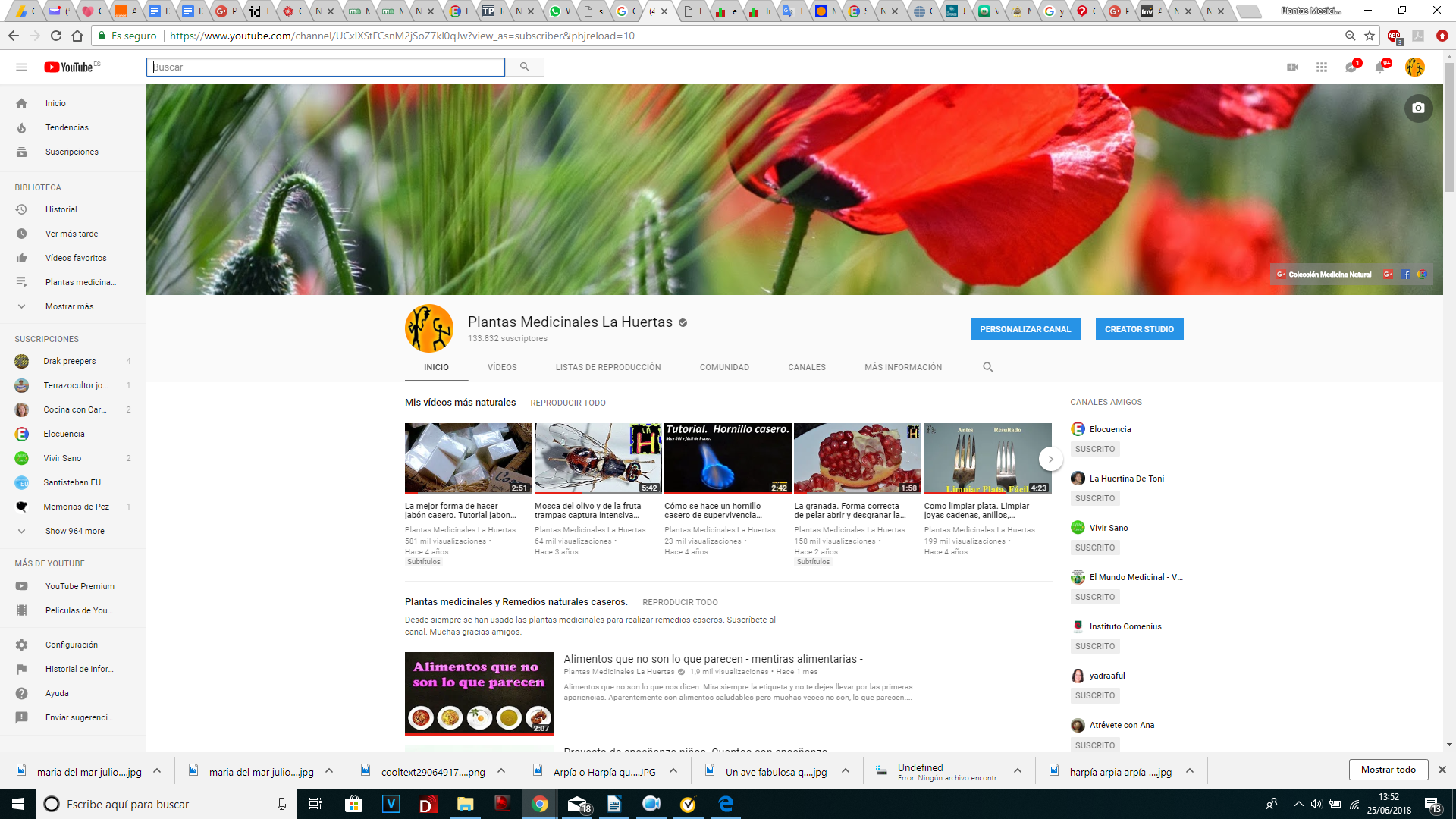Image resolution: width=1456 pixels, height=819 pixels.
Task: Click the browser address bar URL
Action: pyautogui.click(x=402, y=36)
